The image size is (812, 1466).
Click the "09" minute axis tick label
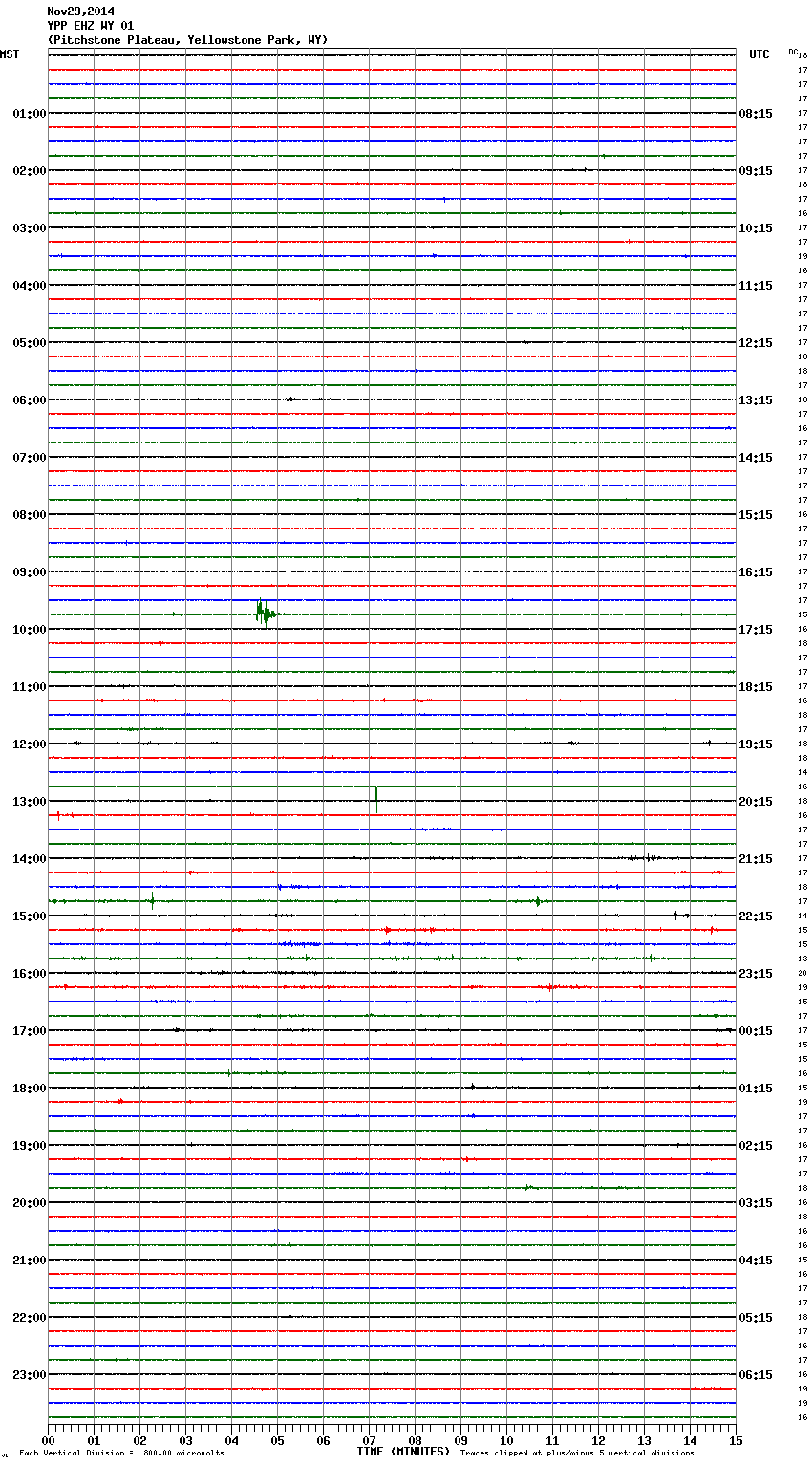(460, 1440)
